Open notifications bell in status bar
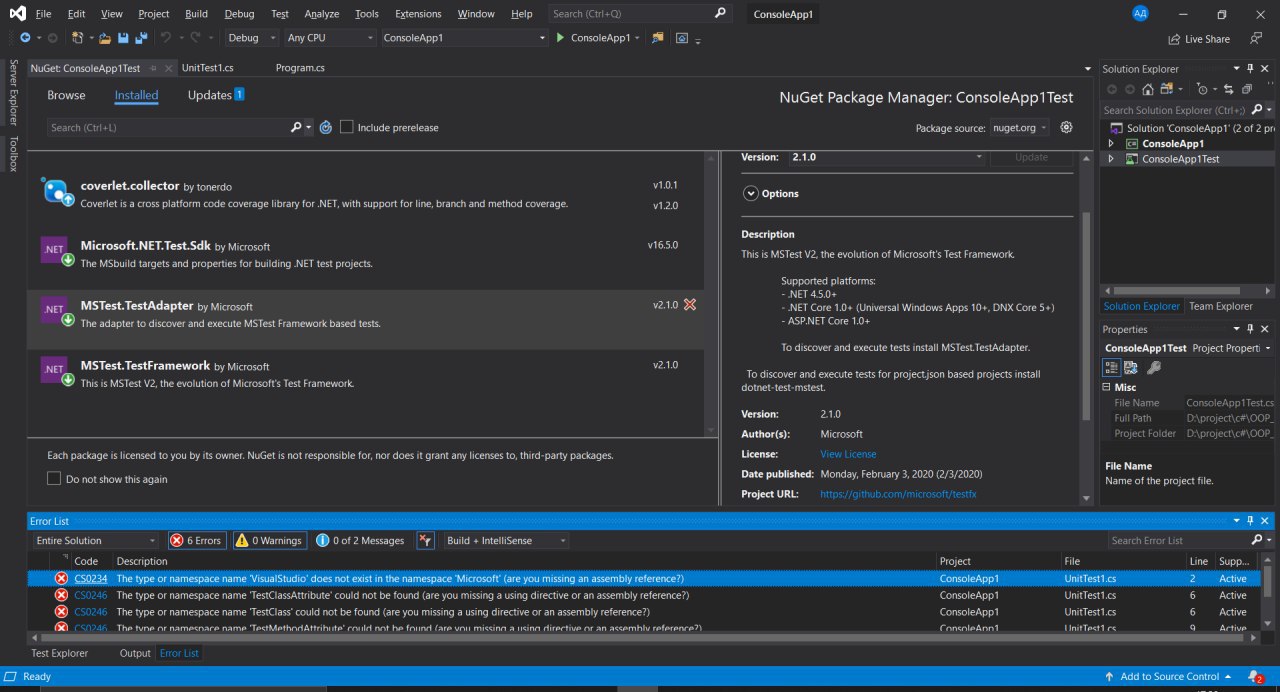Viewport: 1280px width, 692px height. click(x=1255, y=677)
